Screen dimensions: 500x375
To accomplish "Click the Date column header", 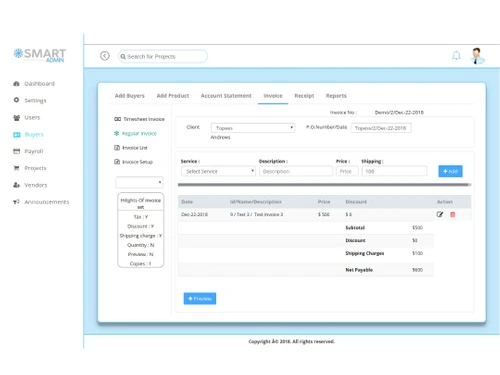I will click(187, 202).
